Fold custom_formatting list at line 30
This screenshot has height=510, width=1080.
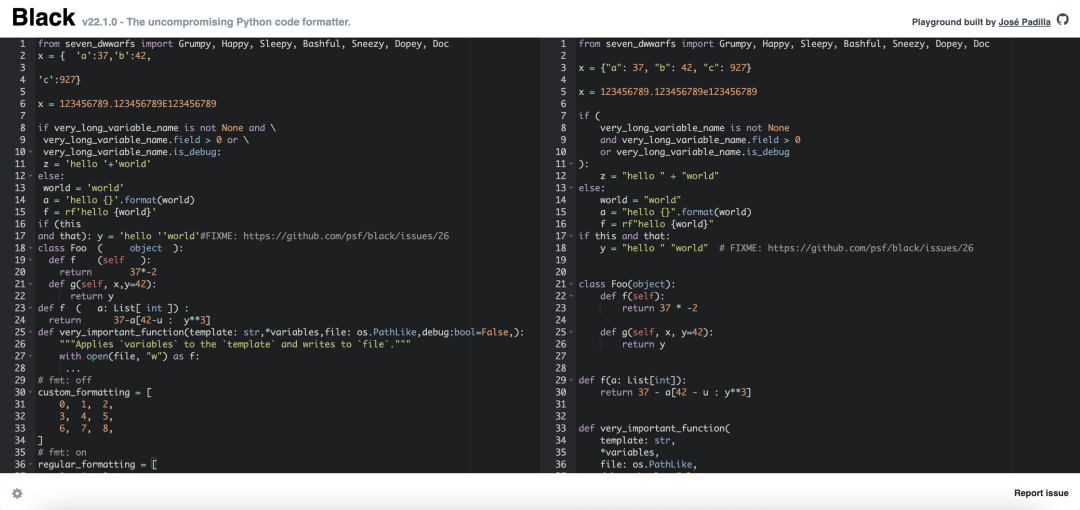tap(30, 392)
